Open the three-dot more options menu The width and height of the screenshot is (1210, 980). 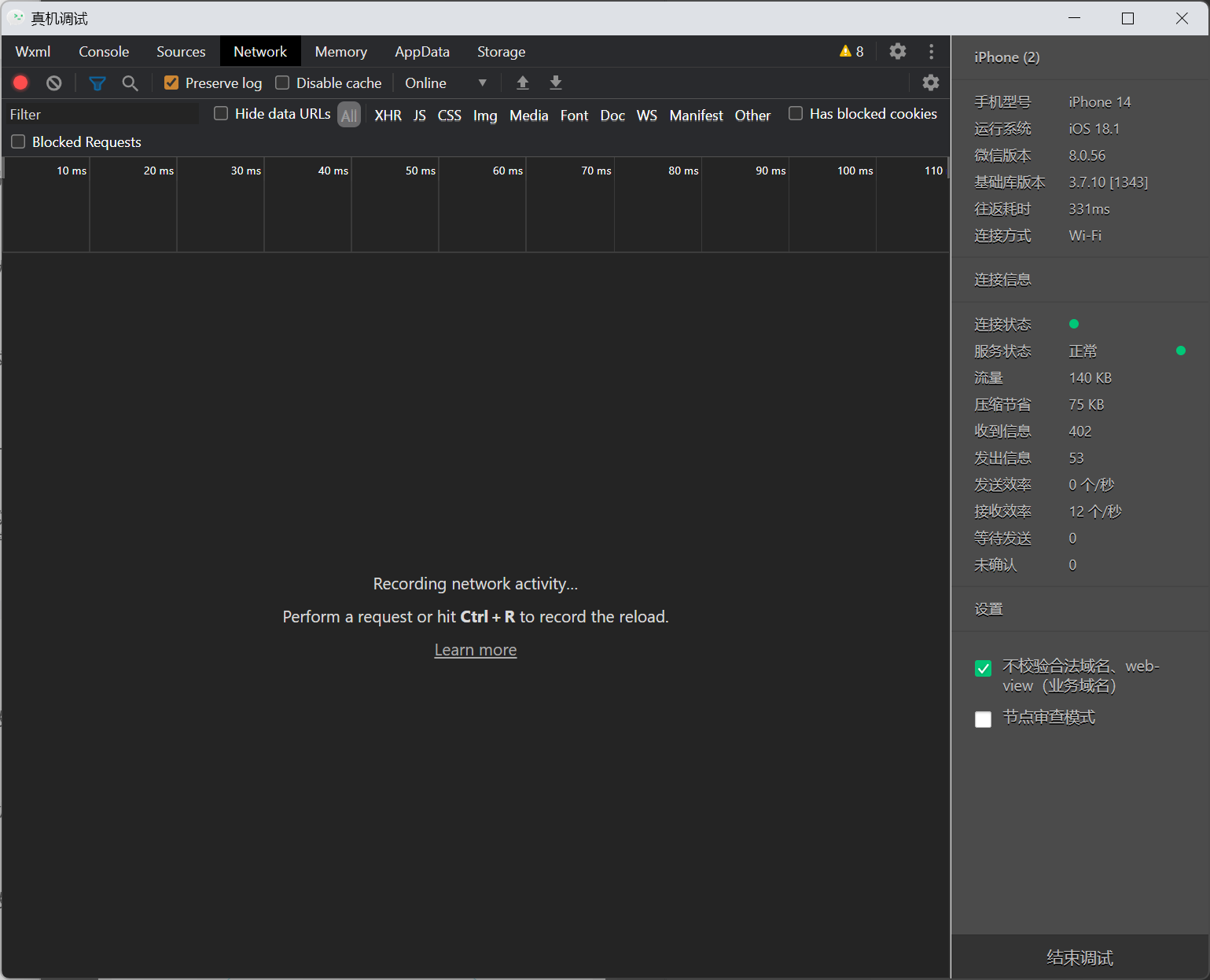pos(932,51)
